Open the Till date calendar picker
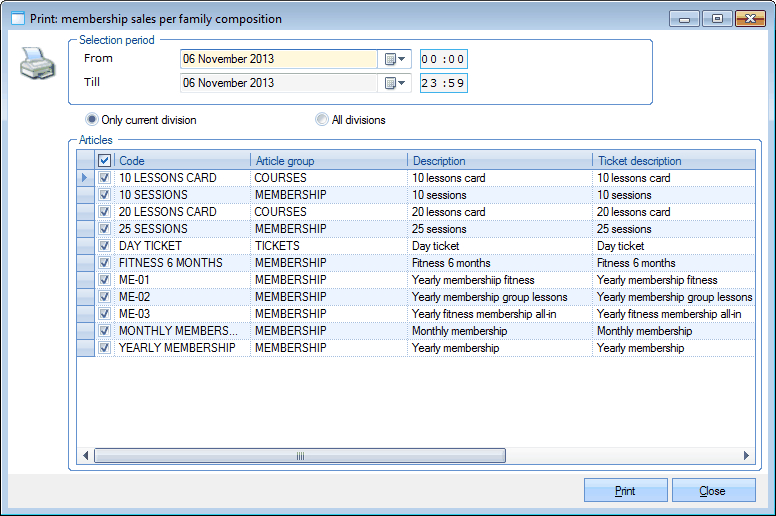 point(395,84)
